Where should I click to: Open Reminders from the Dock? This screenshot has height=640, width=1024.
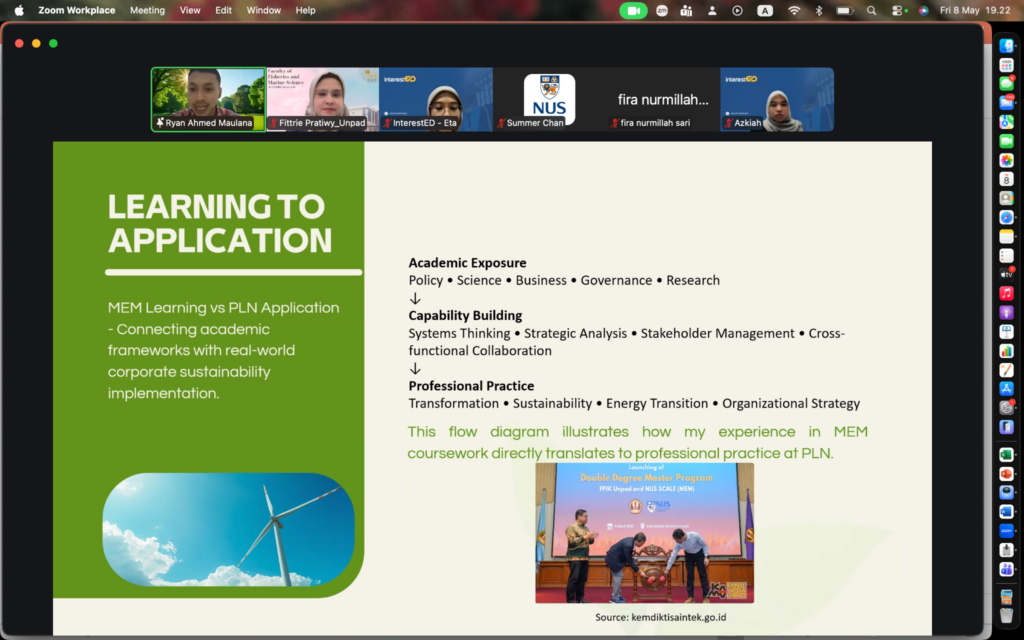pos(1006,255)
